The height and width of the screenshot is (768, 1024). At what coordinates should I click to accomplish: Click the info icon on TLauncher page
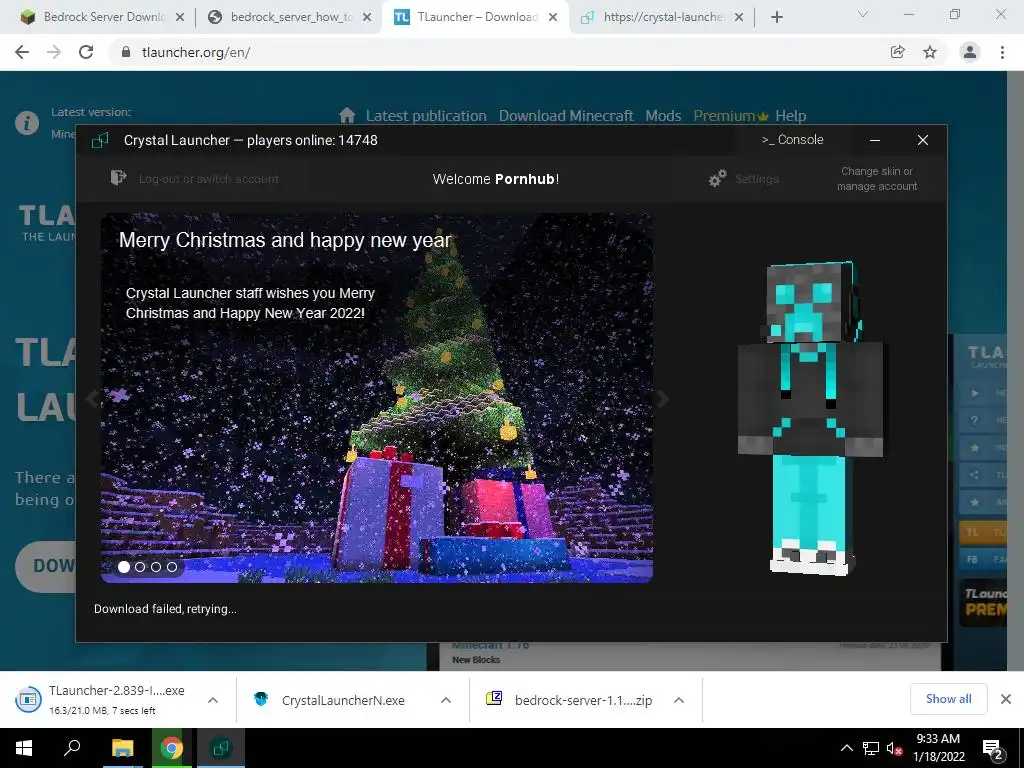[x=27, y=122]
